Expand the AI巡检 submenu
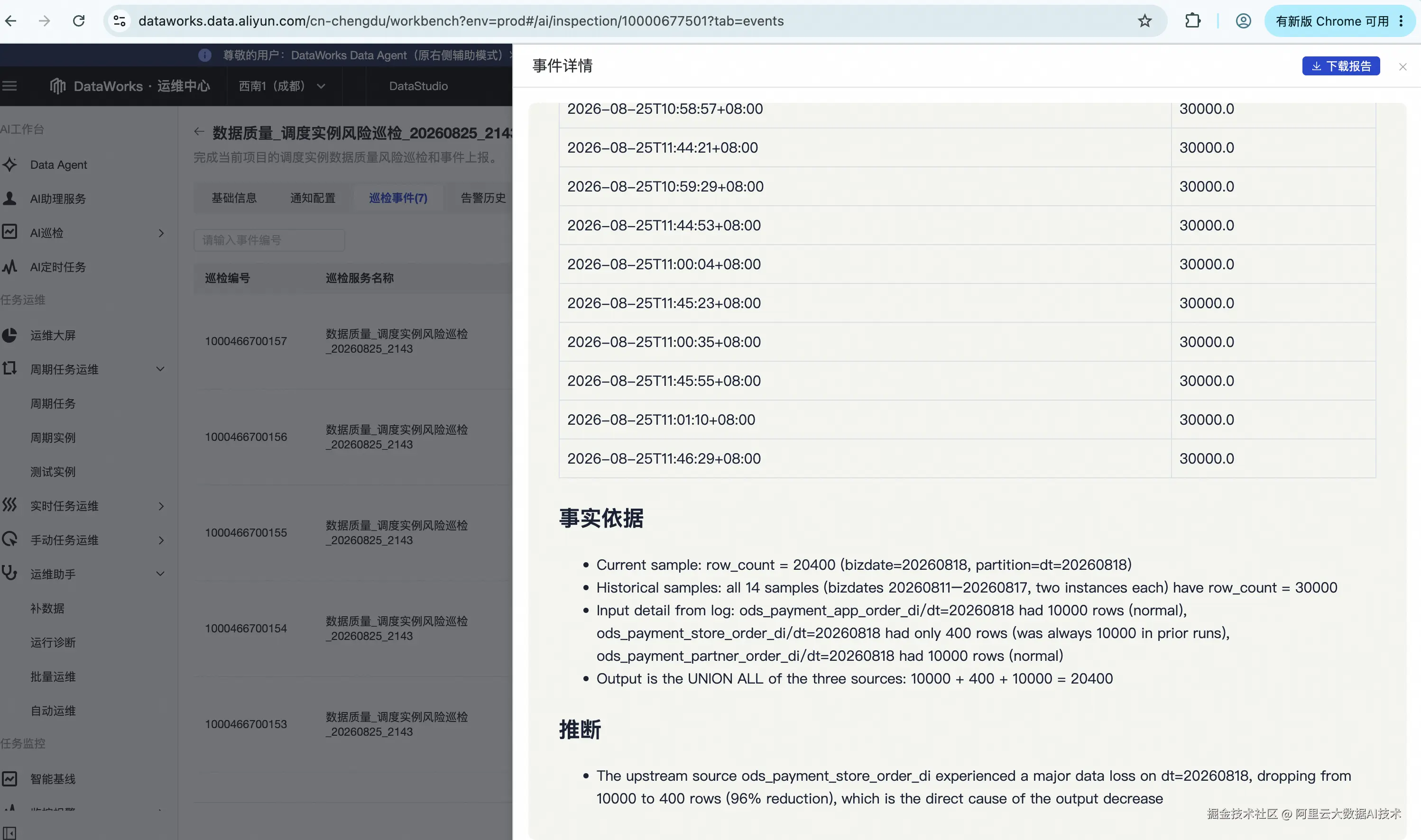The image size is (1421, 840). (x=161, y=233)
